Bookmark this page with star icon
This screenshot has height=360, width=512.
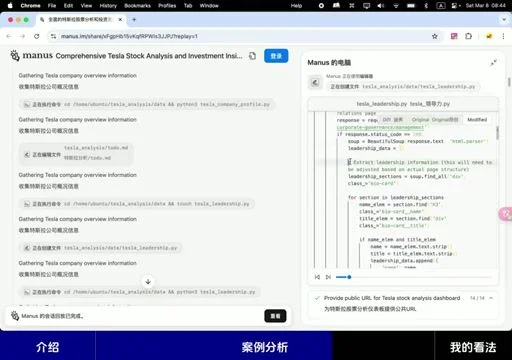(x=435, y=36)
